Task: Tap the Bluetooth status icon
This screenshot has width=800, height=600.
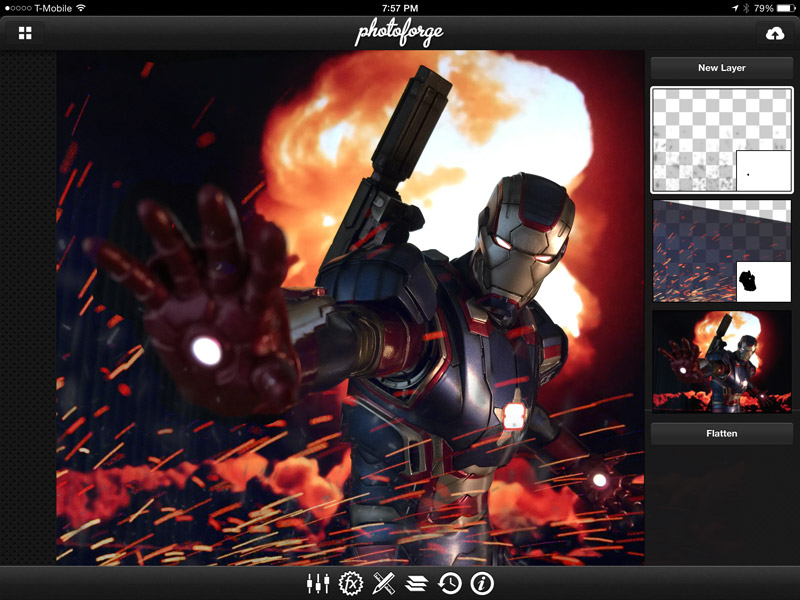Action: pos(745,8)
